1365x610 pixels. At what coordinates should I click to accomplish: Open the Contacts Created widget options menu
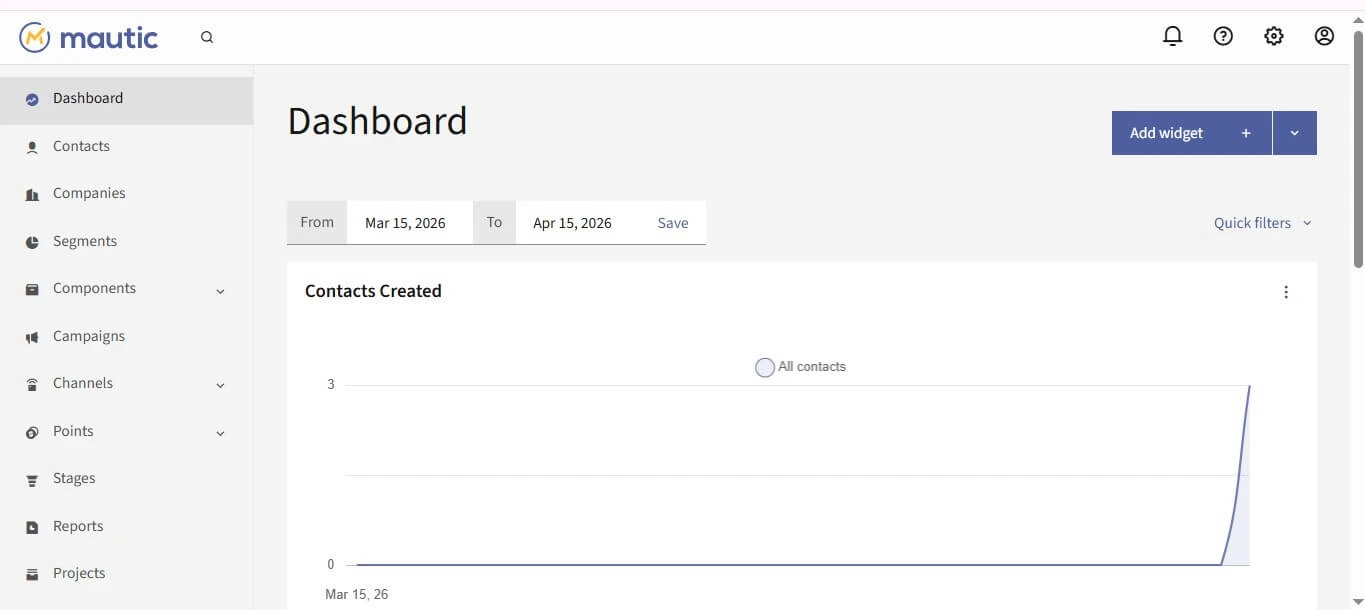pyautogui.click(x=1286, y=292)
